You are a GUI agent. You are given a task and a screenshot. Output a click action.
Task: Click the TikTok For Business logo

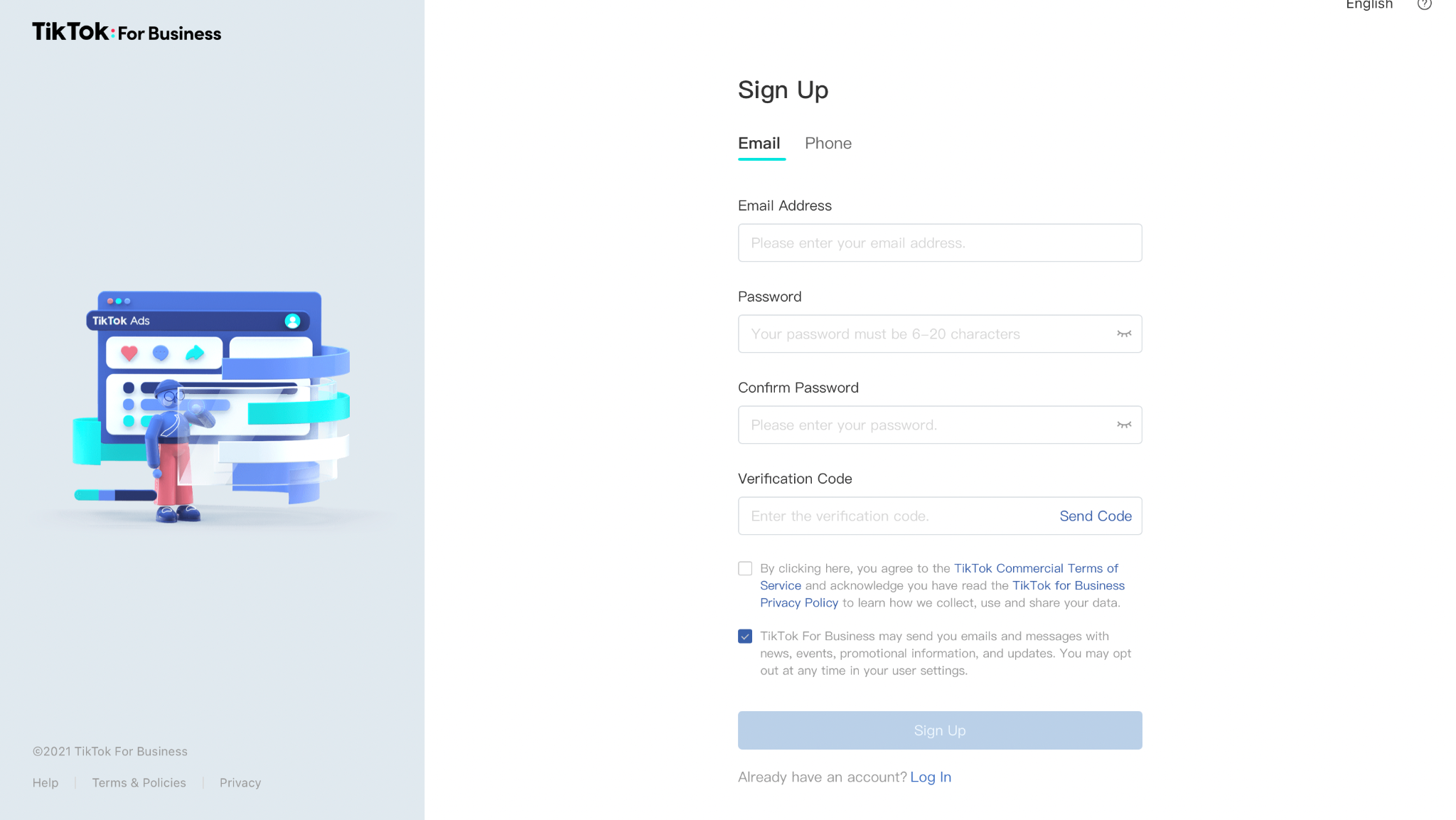(127, 32)
